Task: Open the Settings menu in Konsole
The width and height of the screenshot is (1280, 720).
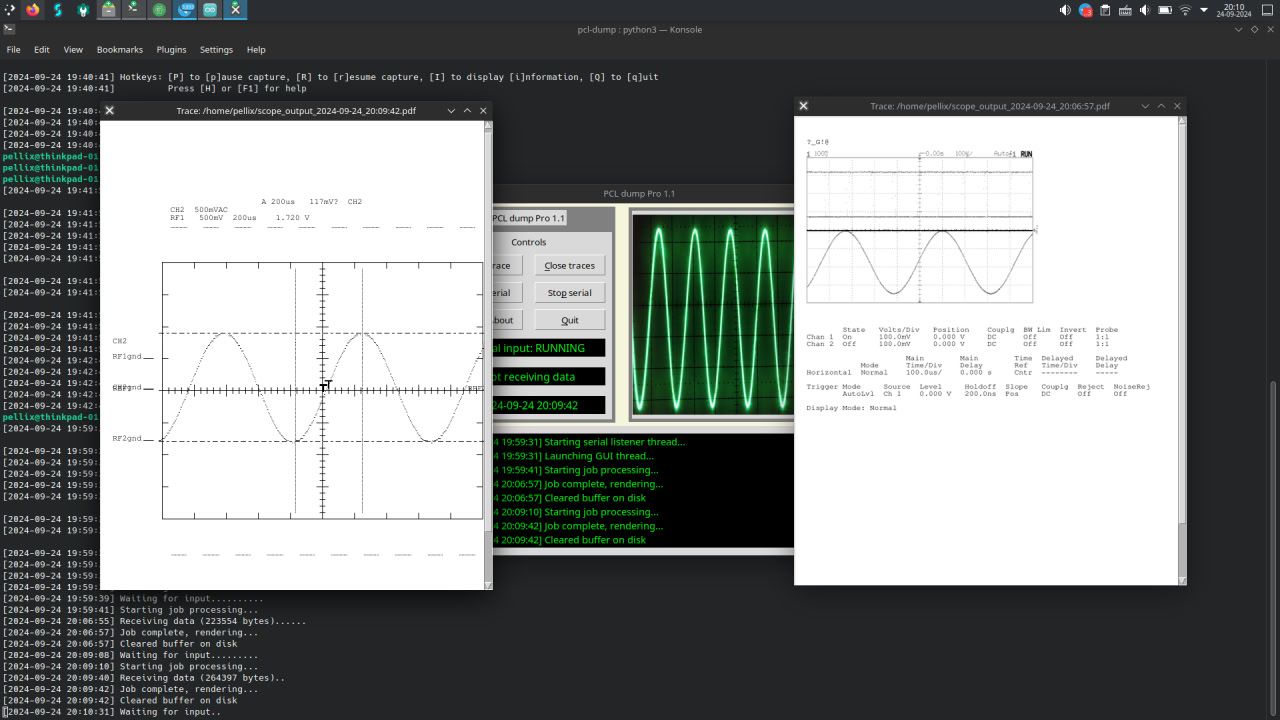Action: pos(216,49)
